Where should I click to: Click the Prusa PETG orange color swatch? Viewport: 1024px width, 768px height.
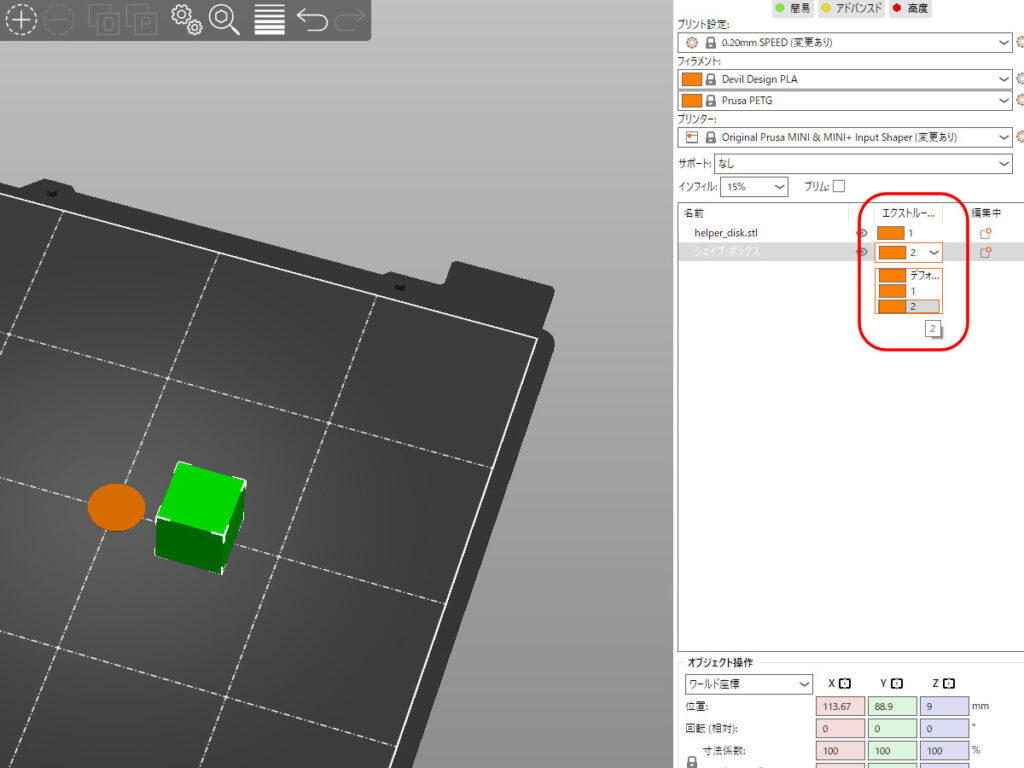[692, 101]
